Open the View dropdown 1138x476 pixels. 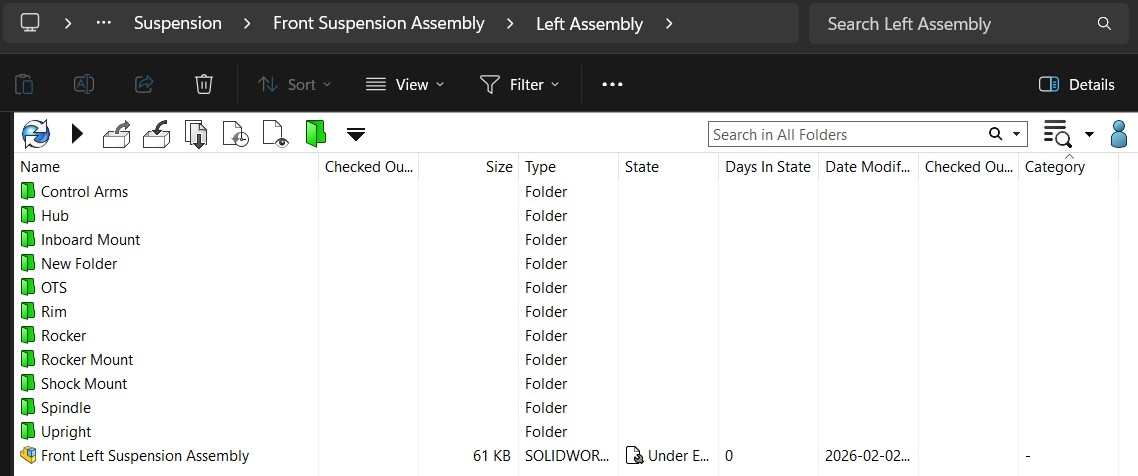click(405, 85)
